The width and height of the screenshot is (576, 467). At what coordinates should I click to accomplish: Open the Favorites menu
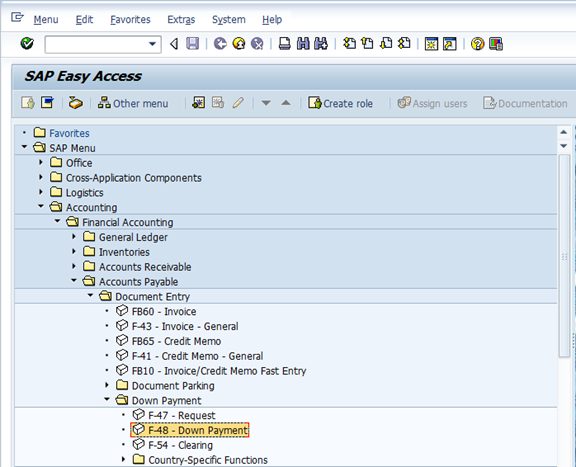click(130, 19)
